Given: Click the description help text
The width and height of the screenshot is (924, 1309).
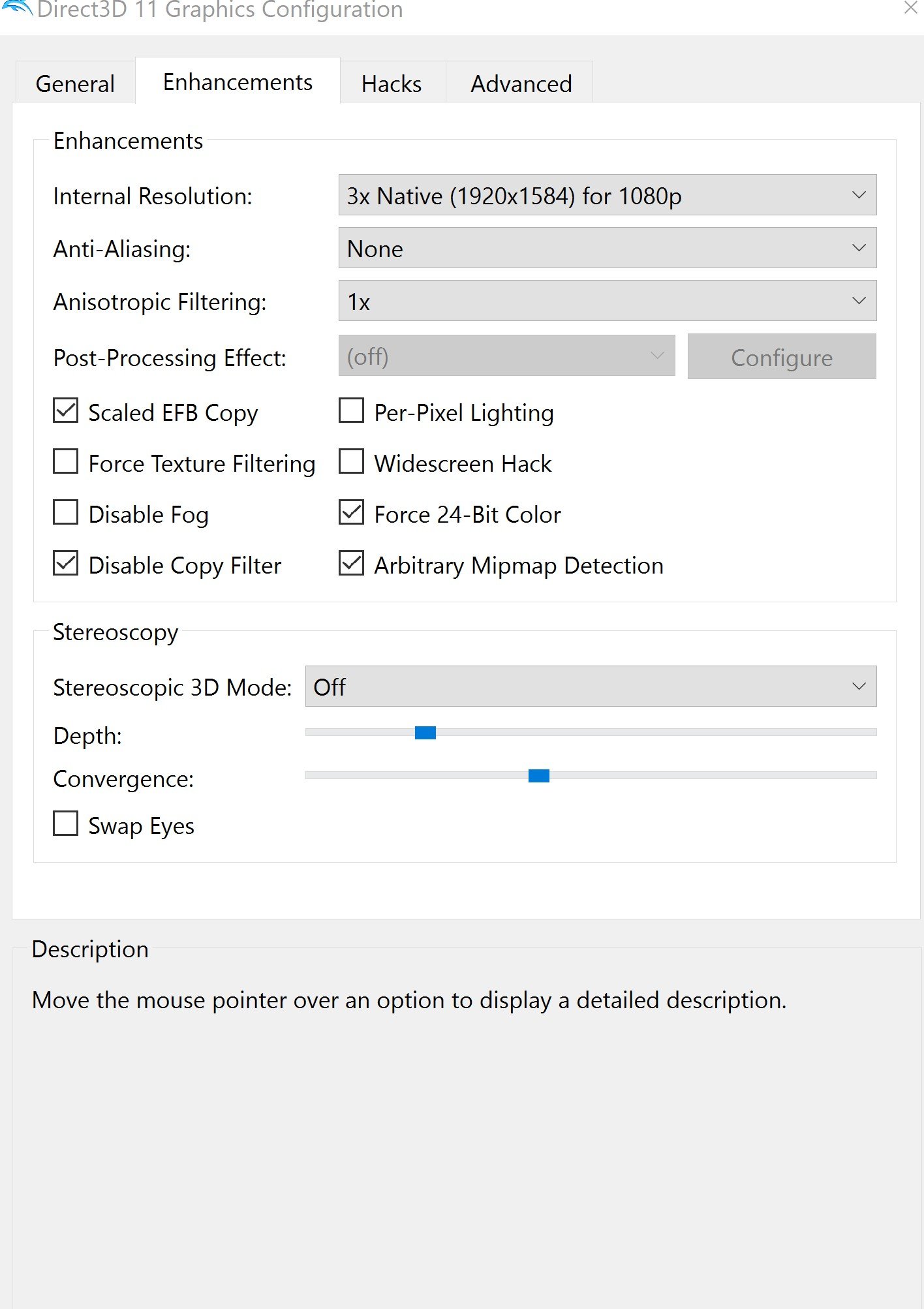Looking at the screenshot, I should click(409, 1000).
